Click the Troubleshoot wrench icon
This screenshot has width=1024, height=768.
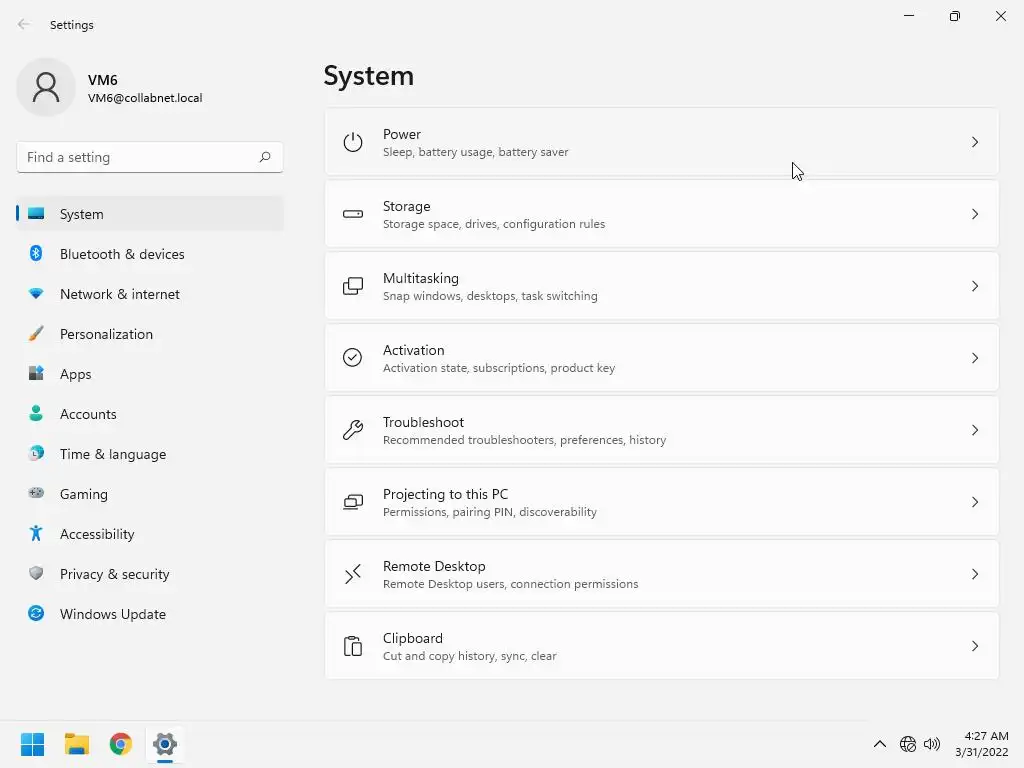point(353,430)
